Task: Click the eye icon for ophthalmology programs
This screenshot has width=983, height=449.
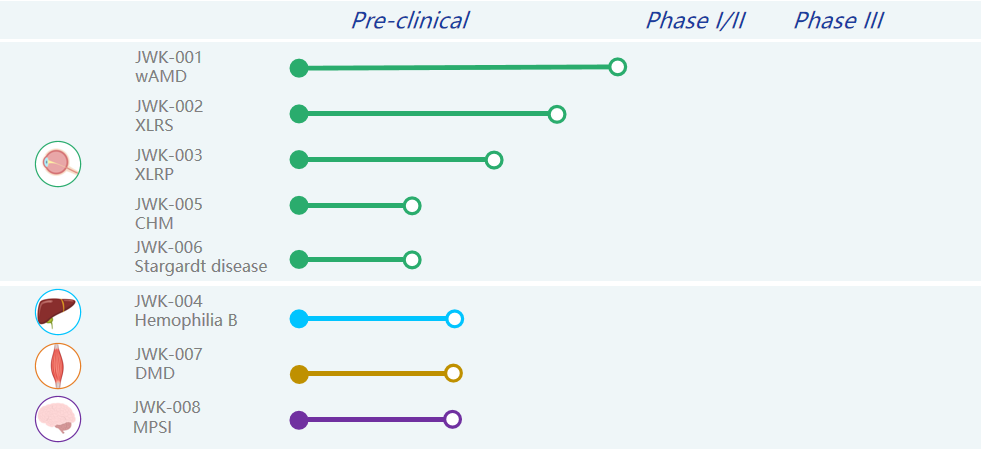Action: pyautogui.click(x=58, y=164)
